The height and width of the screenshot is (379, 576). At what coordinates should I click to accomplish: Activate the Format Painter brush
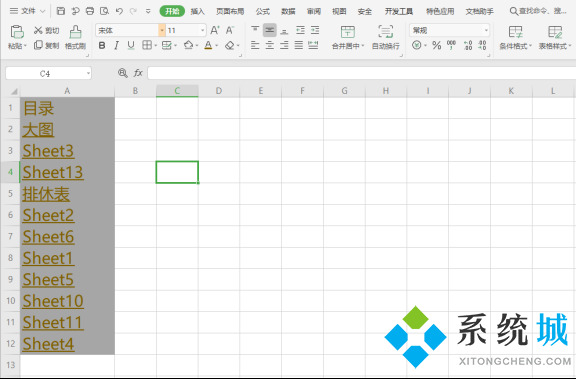pos(75,37)
